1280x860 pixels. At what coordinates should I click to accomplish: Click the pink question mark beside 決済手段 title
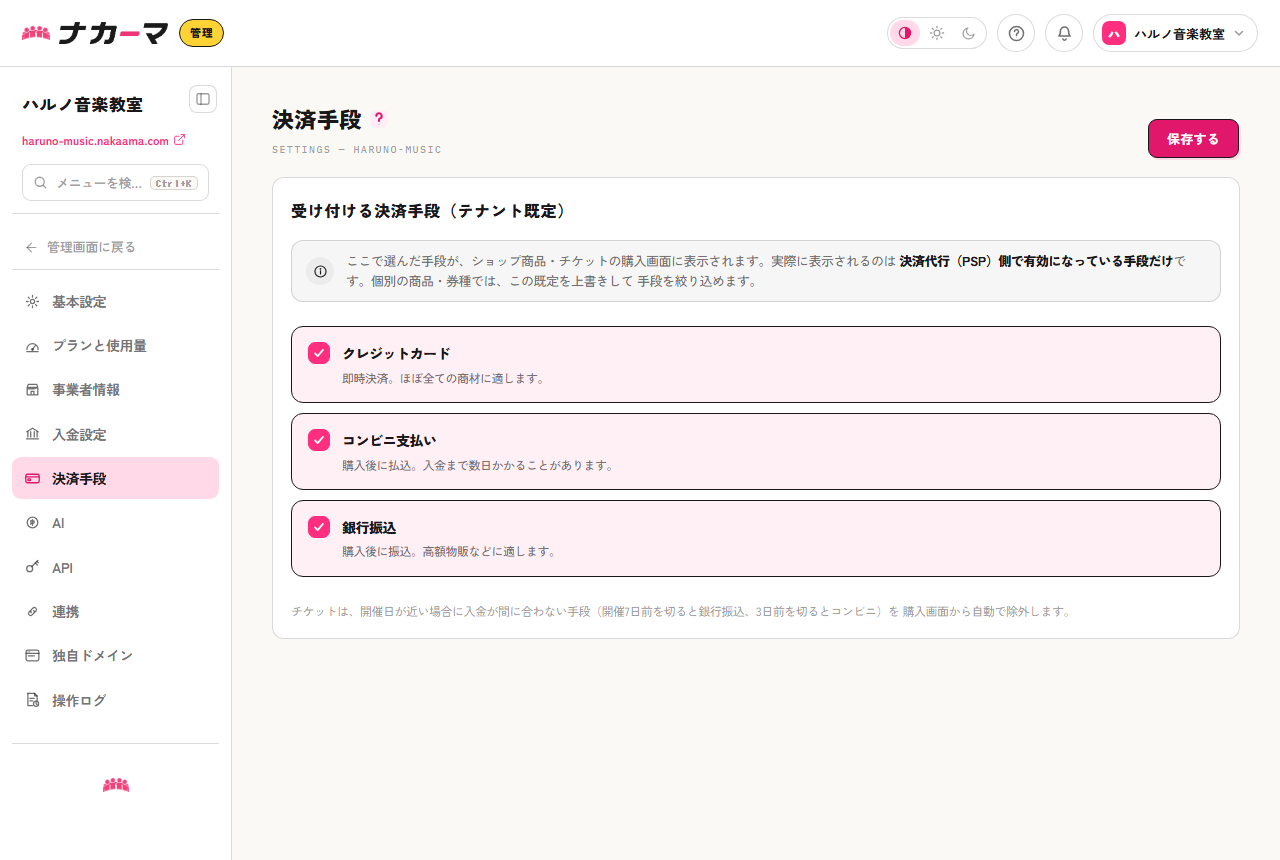(x=378, y=118)
